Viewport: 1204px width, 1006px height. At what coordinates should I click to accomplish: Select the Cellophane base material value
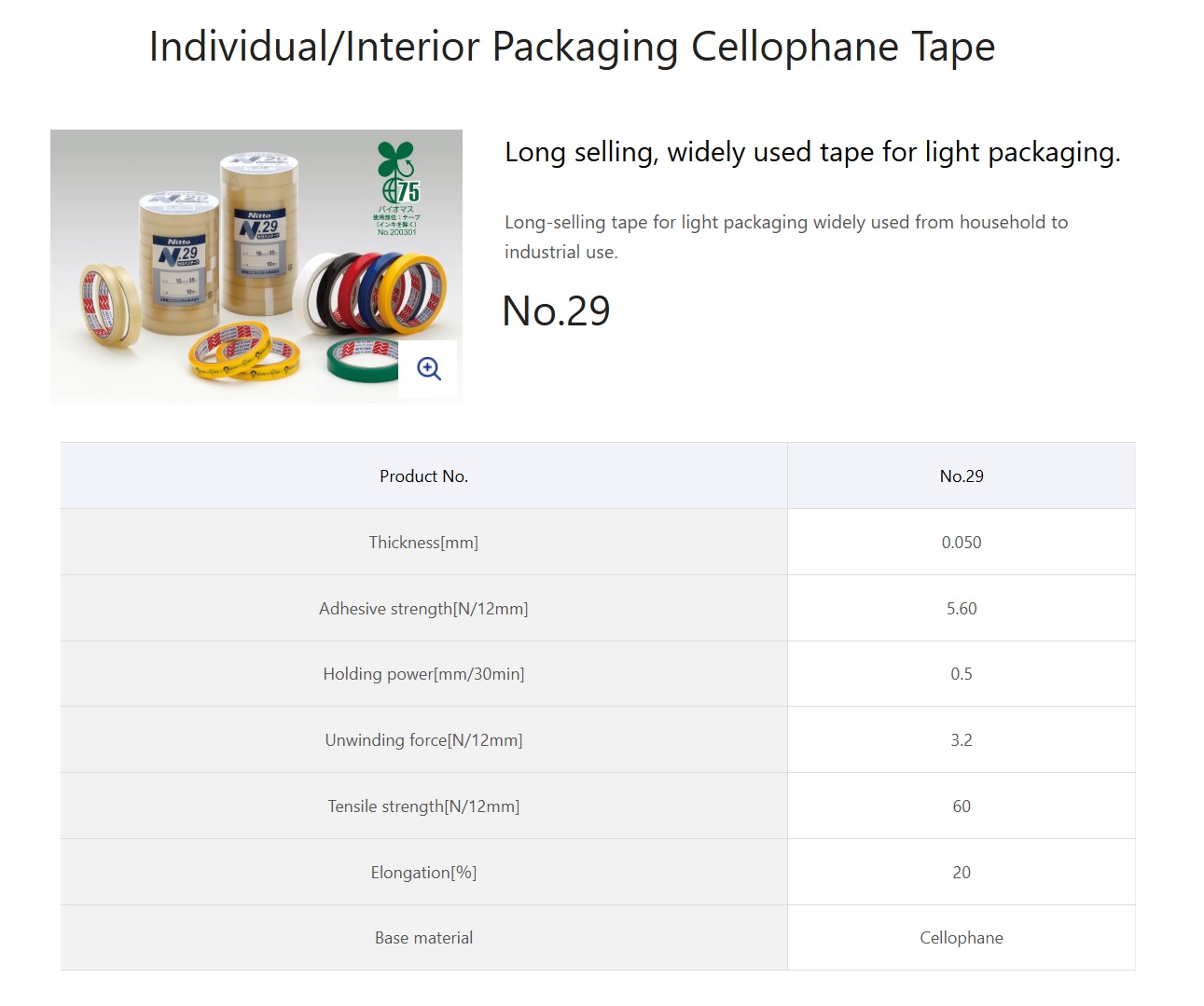click(x=962, y=937)
